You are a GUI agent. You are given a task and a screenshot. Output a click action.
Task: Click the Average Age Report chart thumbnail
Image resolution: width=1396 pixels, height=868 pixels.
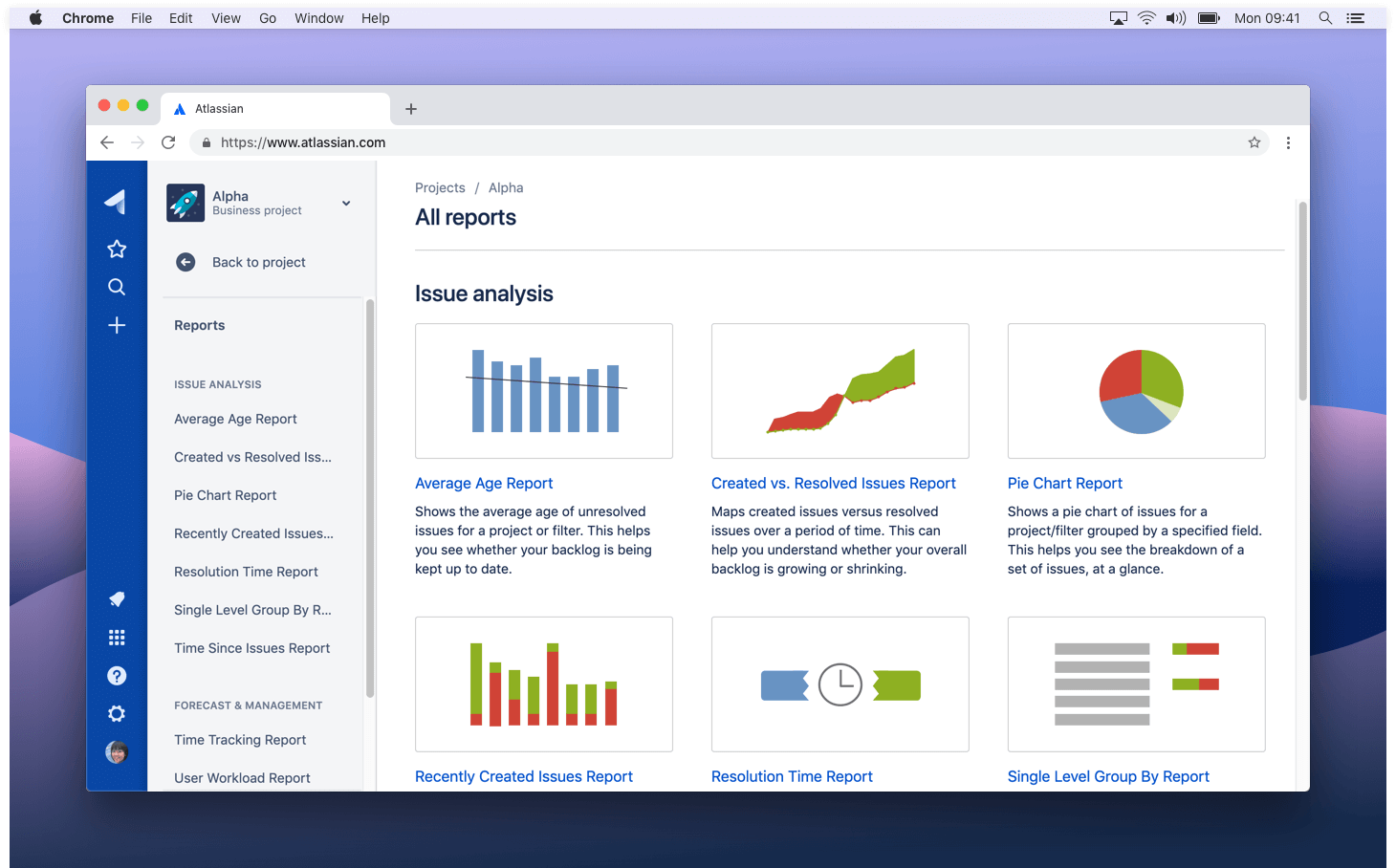(543, 391)
